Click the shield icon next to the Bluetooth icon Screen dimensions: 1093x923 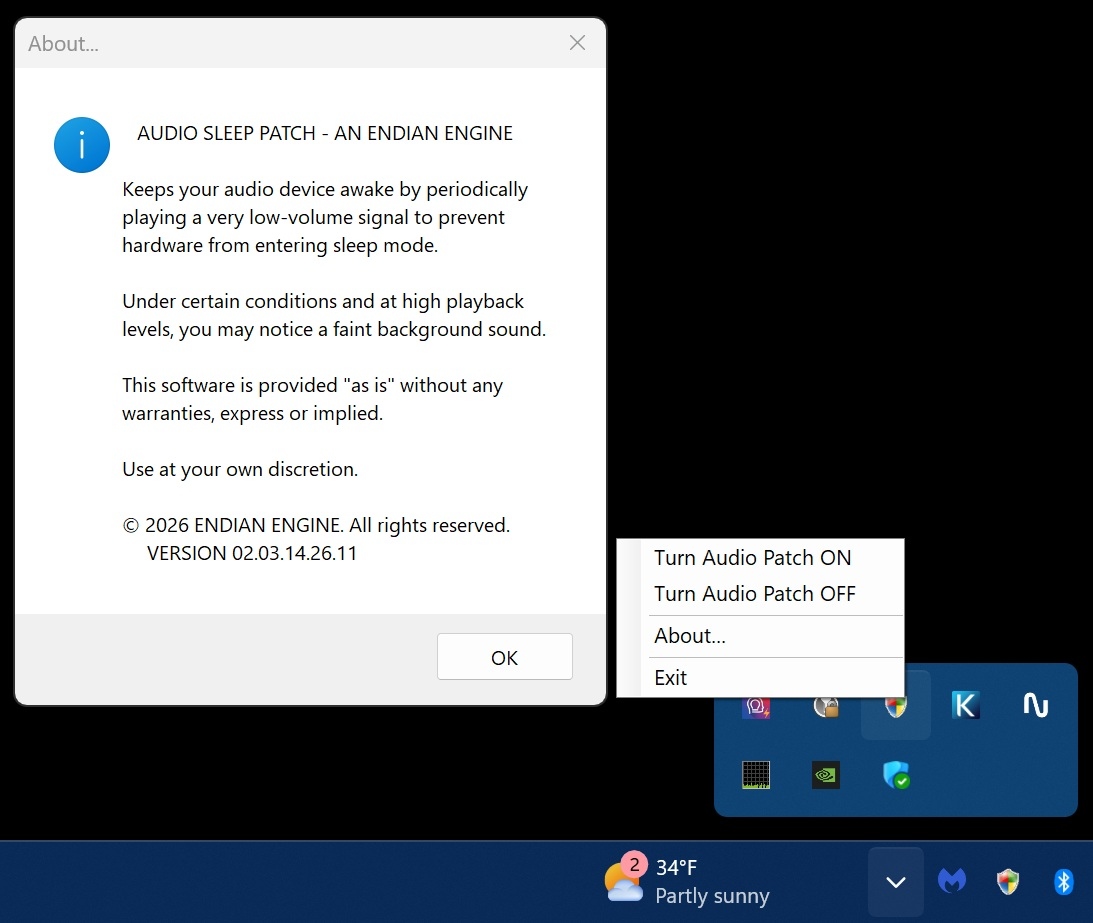click(1007, 881)
